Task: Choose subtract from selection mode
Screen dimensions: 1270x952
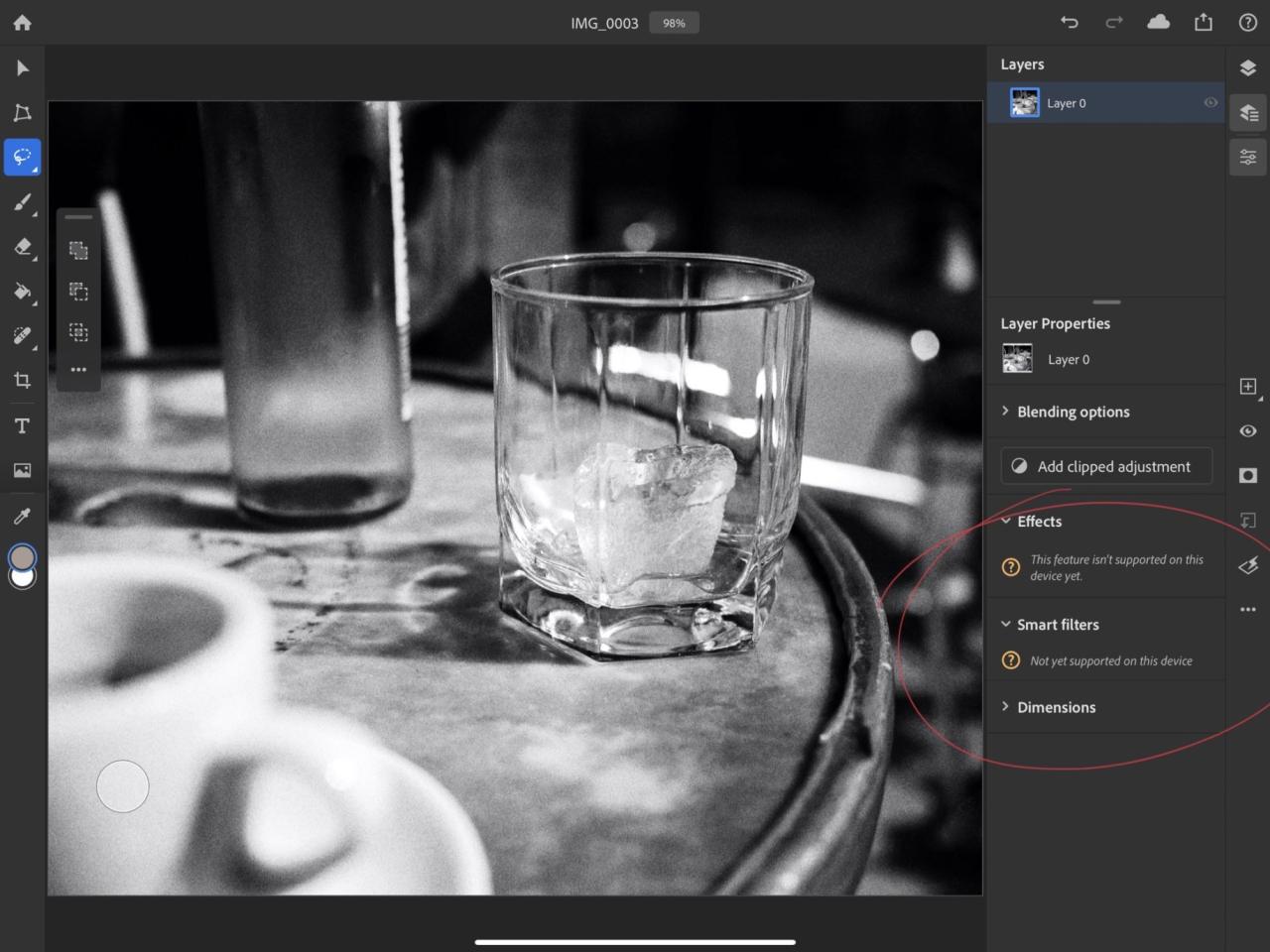Action: (x=78, y=292)
